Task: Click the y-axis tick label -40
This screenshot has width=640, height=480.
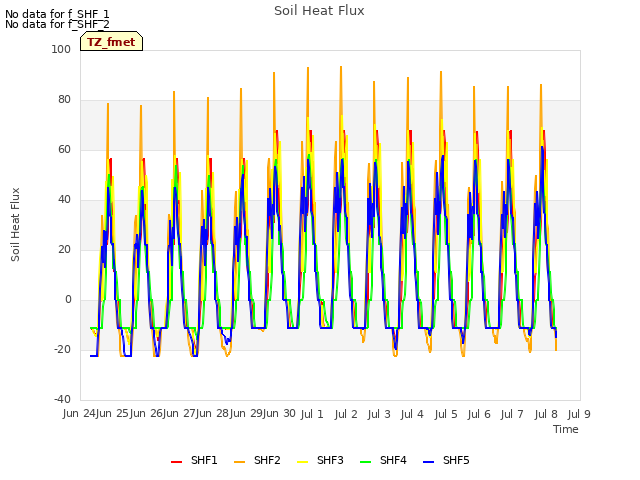Action: pos(62,399)
